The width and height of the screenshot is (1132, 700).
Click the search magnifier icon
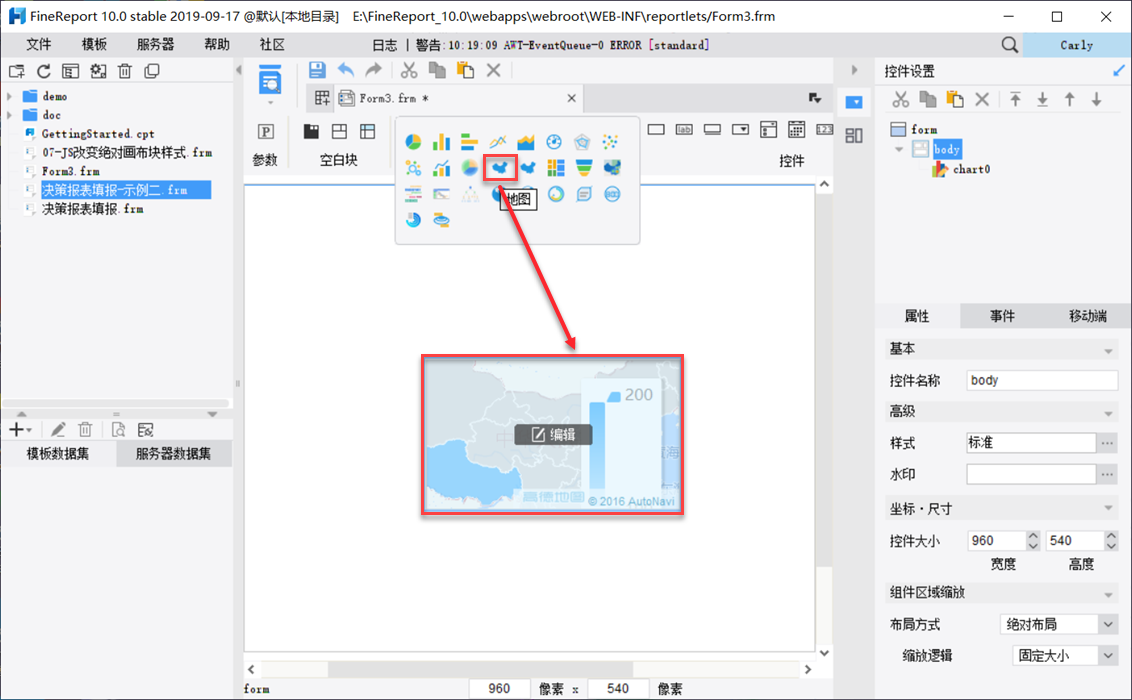tap(1009, 45)
